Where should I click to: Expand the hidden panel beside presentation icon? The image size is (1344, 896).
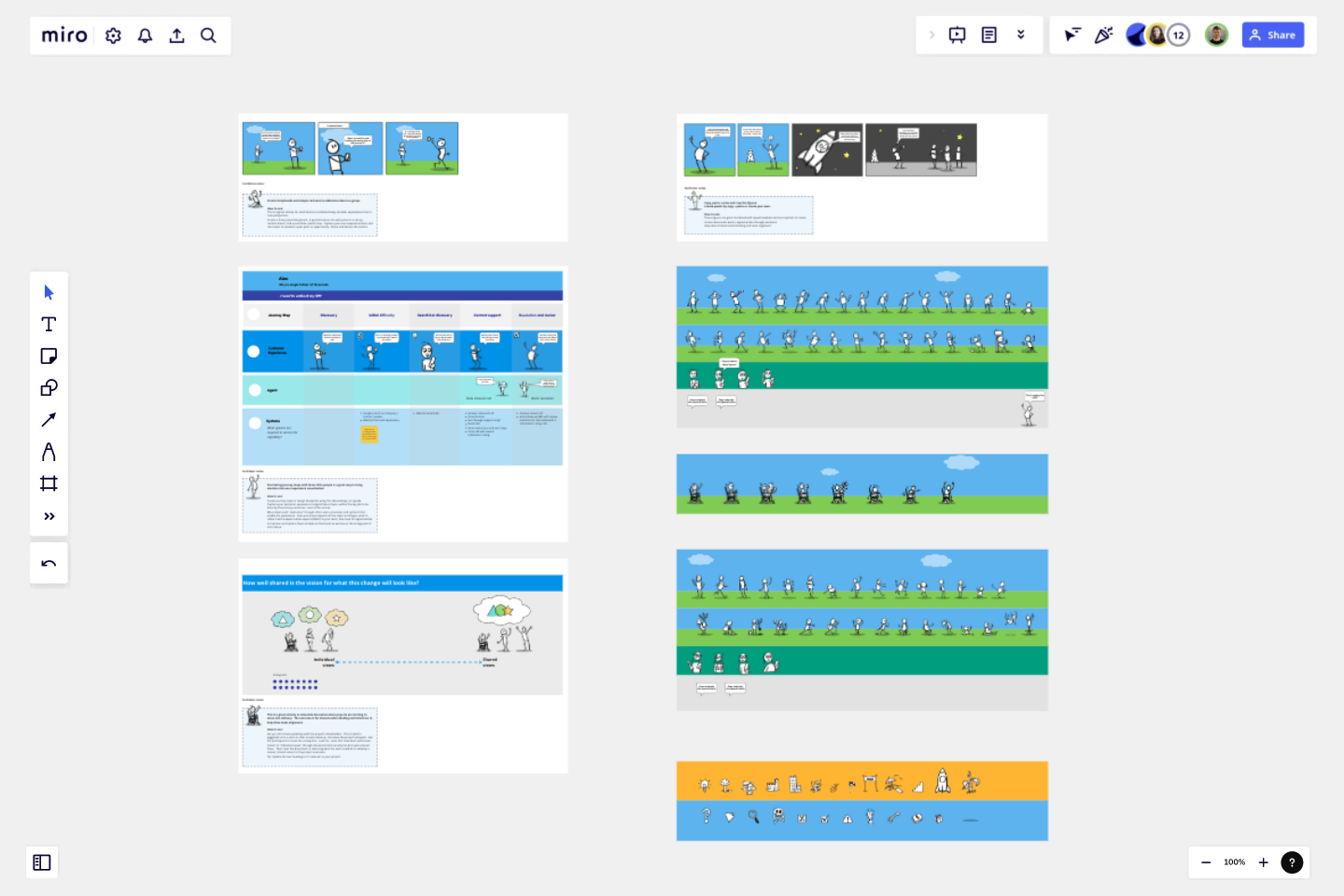[932, 35]
